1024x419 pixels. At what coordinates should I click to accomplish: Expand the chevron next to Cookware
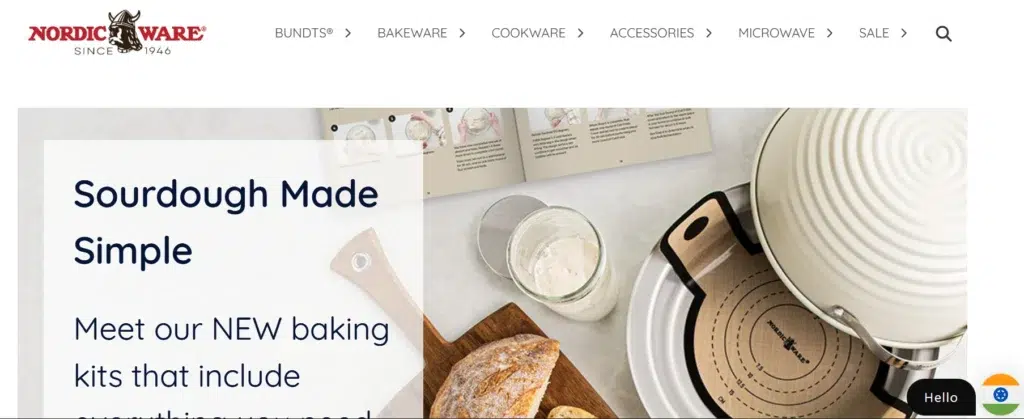point(581,33)
